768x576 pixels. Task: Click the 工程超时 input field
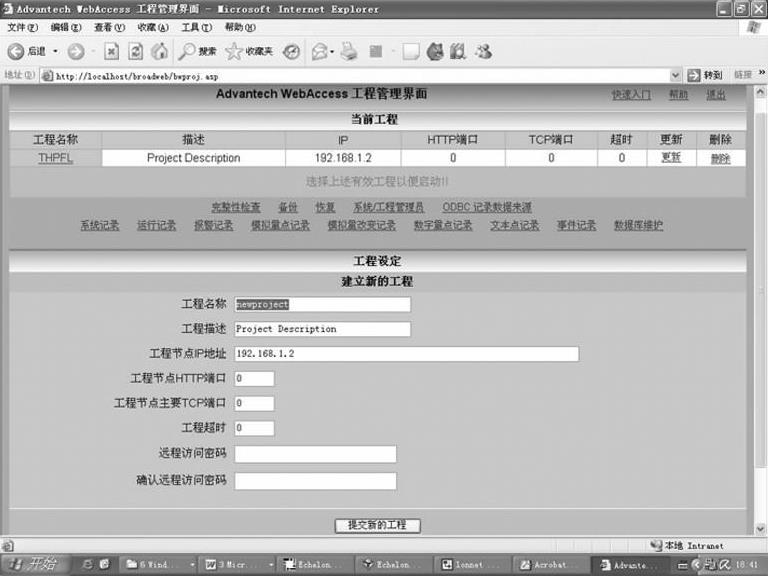point(254,428)
